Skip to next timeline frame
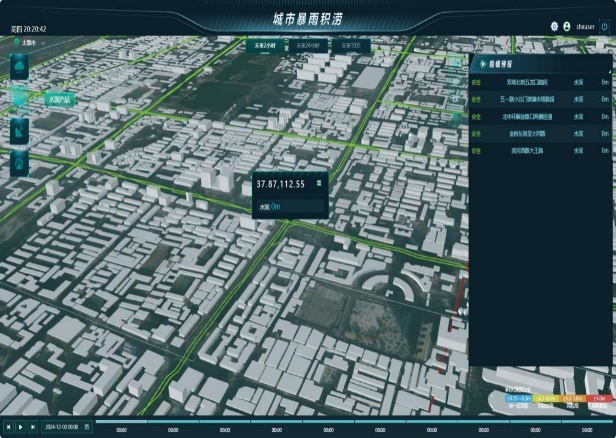The width and height of the screenshot is (616, 438). tap(33, 427)
